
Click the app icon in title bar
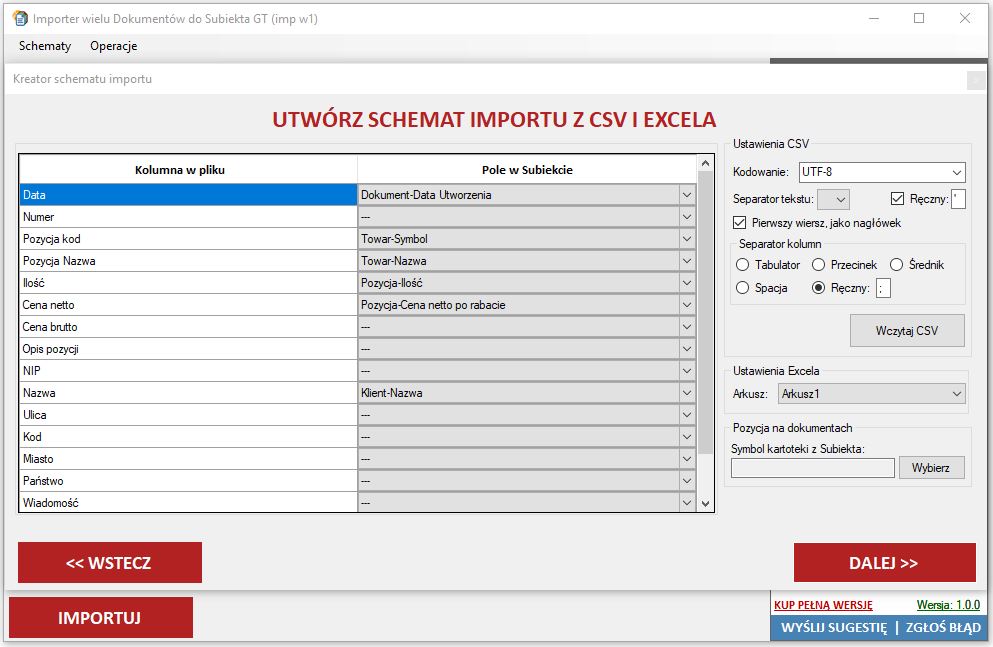pos(19,18)
